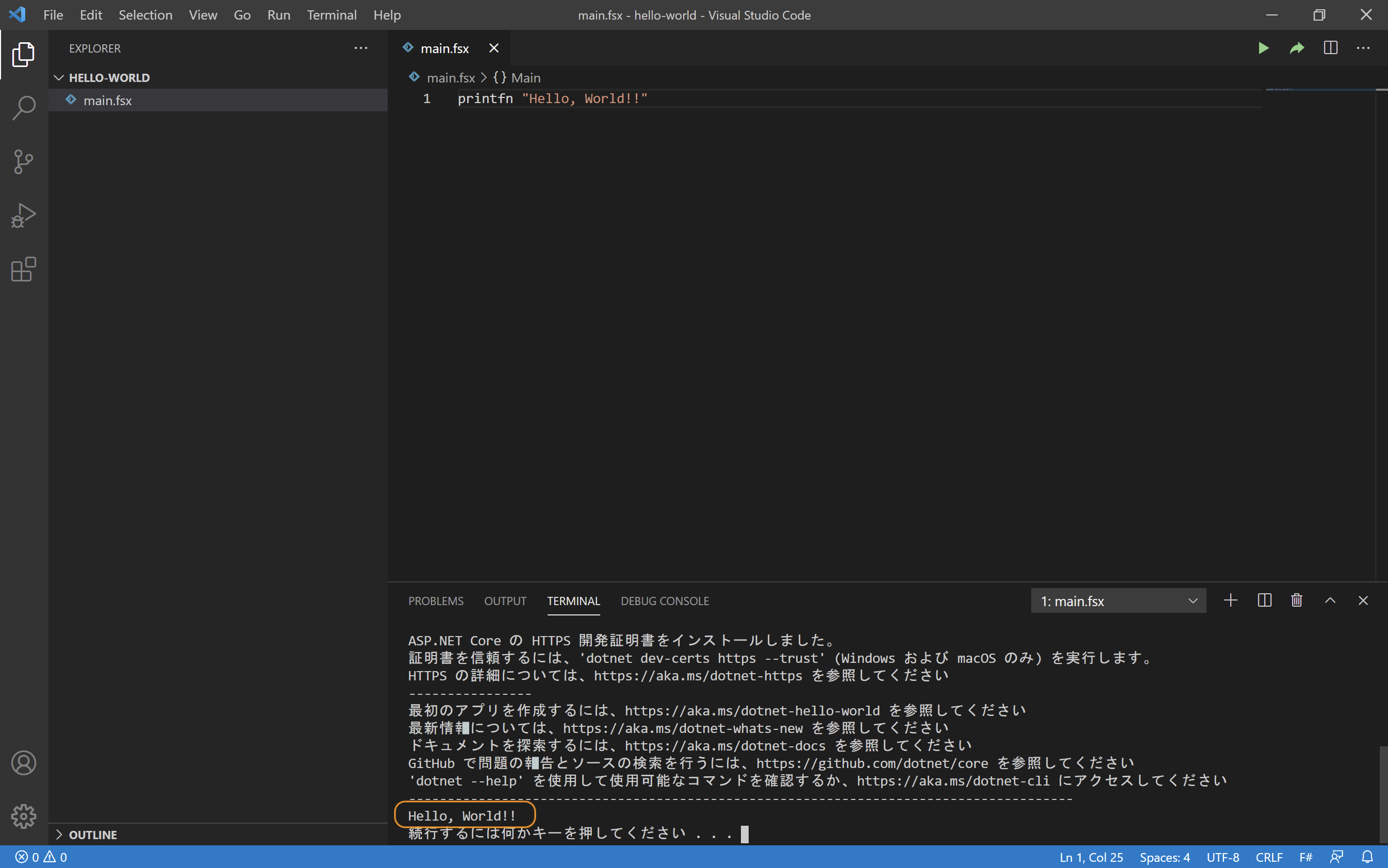Screen dimensions: 1388x868
Task: Collapse the HELLO-WORLD folder section
Action: (109, 77)
